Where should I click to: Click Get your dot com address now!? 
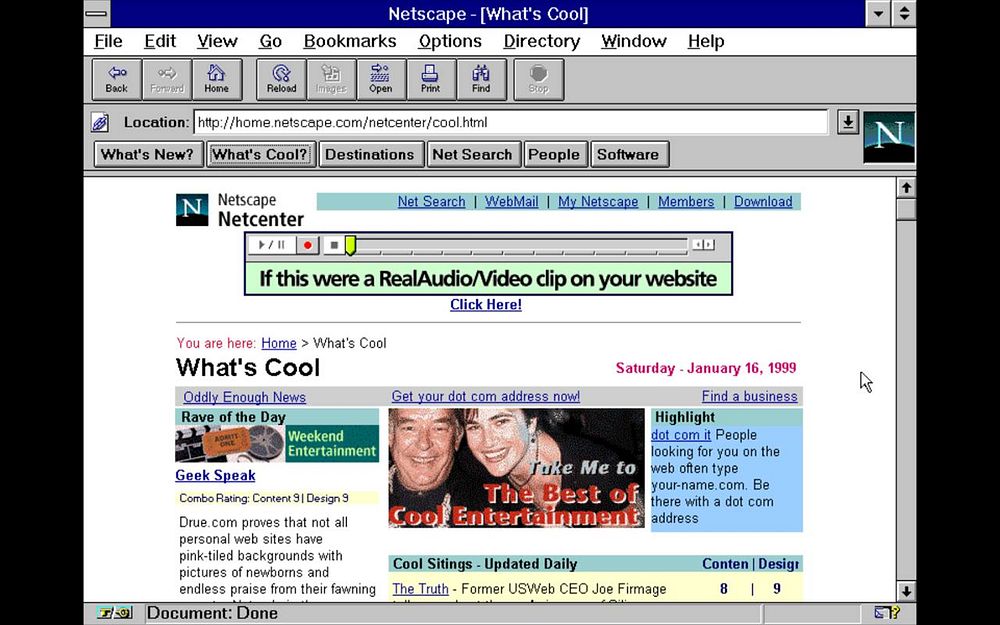[486, 396]
